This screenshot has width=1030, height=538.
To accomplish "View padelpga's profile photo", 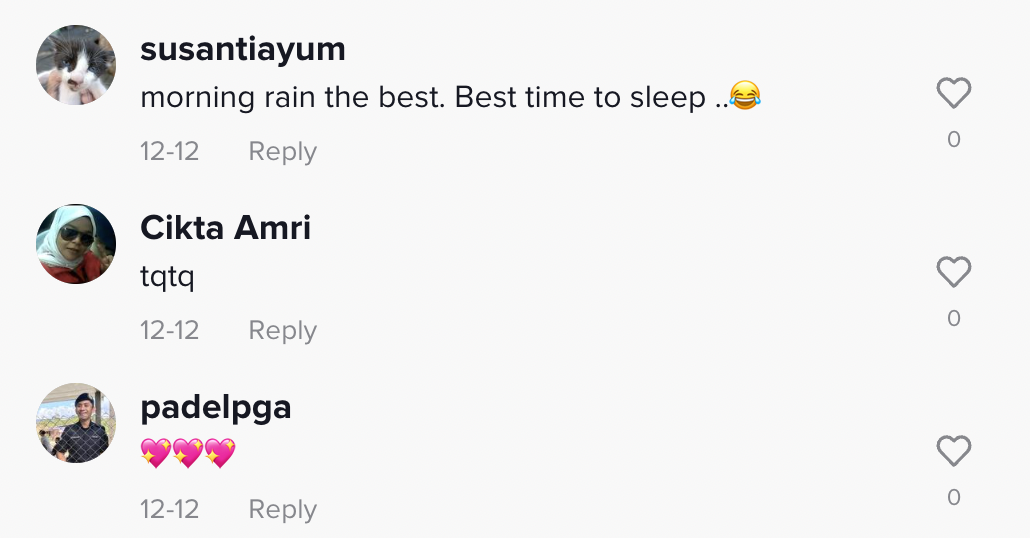I will [x=76, y=423].
